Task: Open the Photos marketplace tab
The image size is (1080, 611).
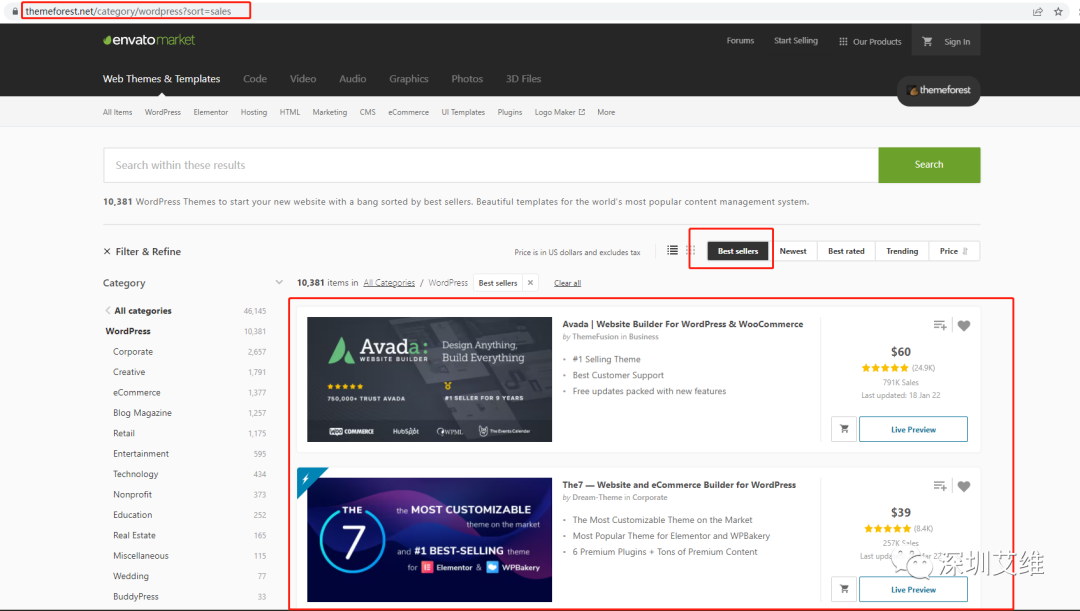Action: (467, 79)
